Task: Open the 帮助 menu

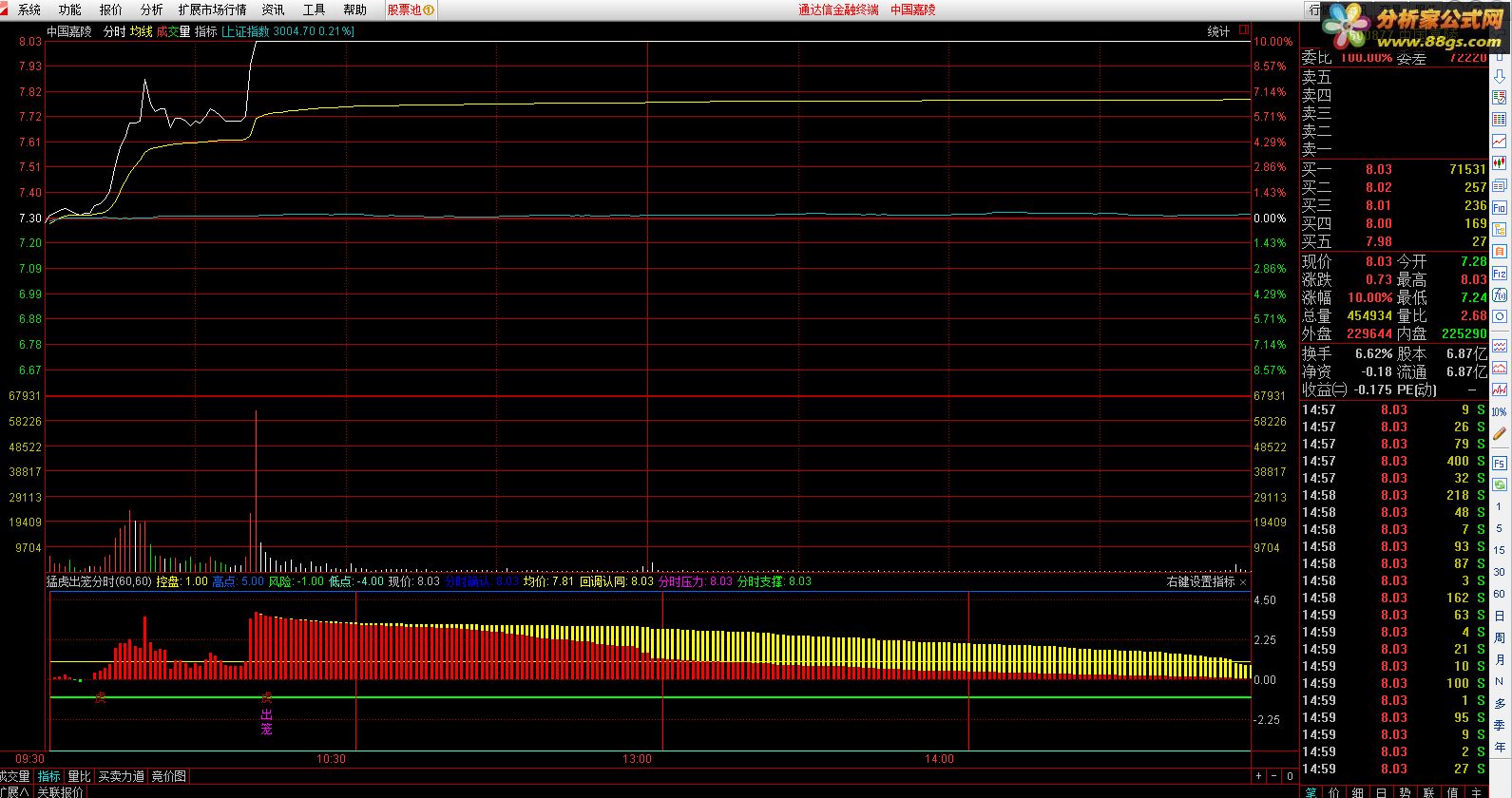Action: [354, 9]
